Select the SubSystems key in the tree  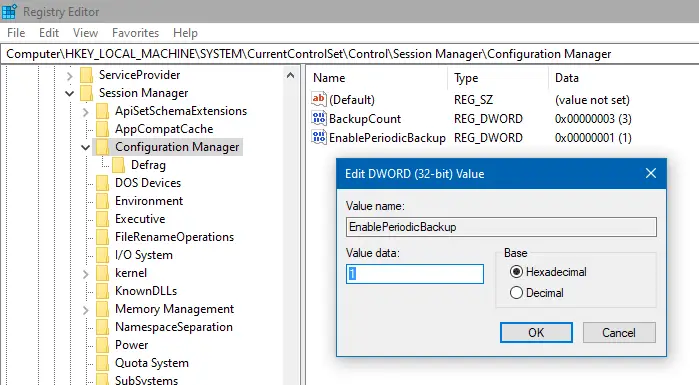coord(146,380)
